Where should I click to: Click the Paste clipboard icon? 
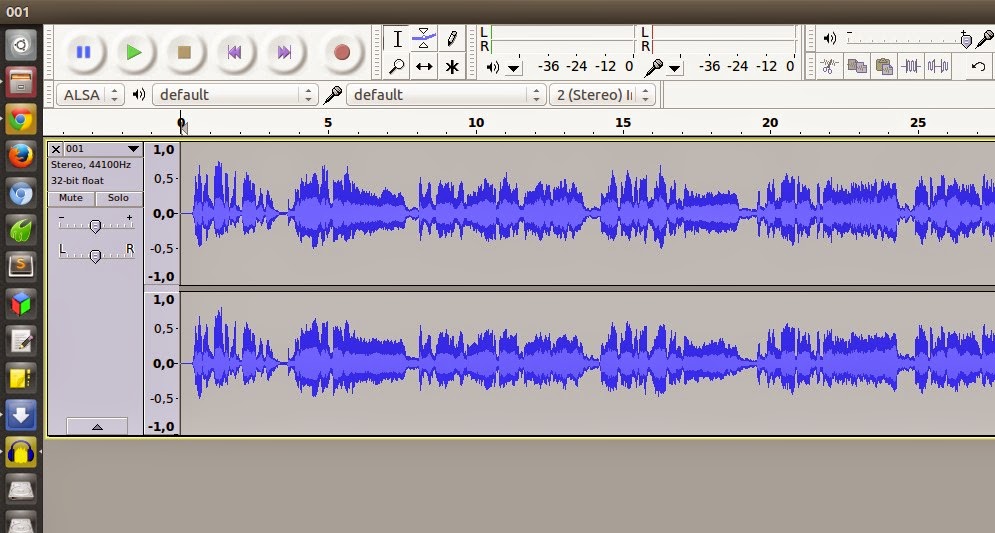coord(883,66)
